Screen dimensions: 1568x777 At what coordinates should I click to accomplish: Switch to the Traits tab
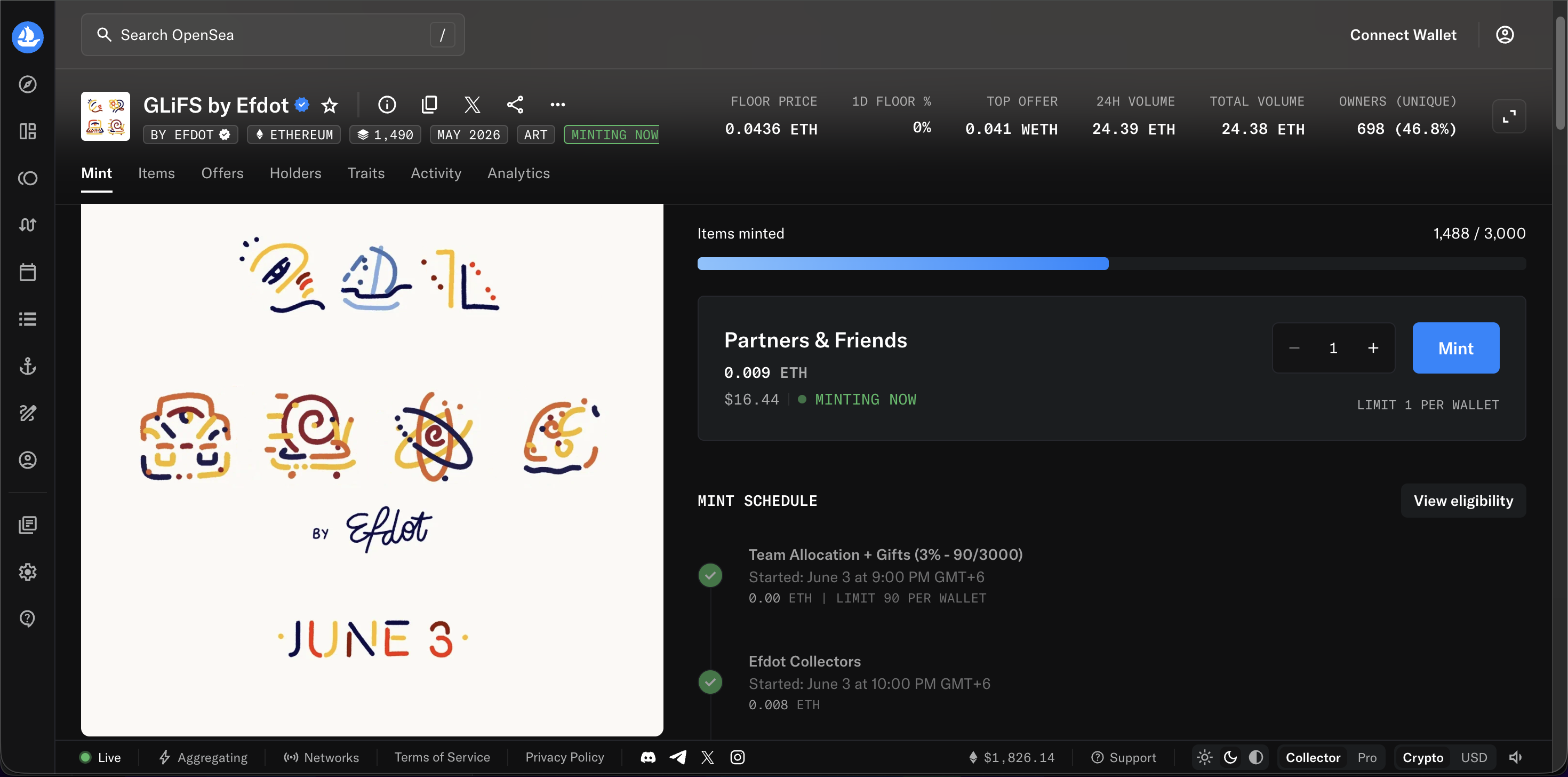pyautogui.click(x=366, y=173)
